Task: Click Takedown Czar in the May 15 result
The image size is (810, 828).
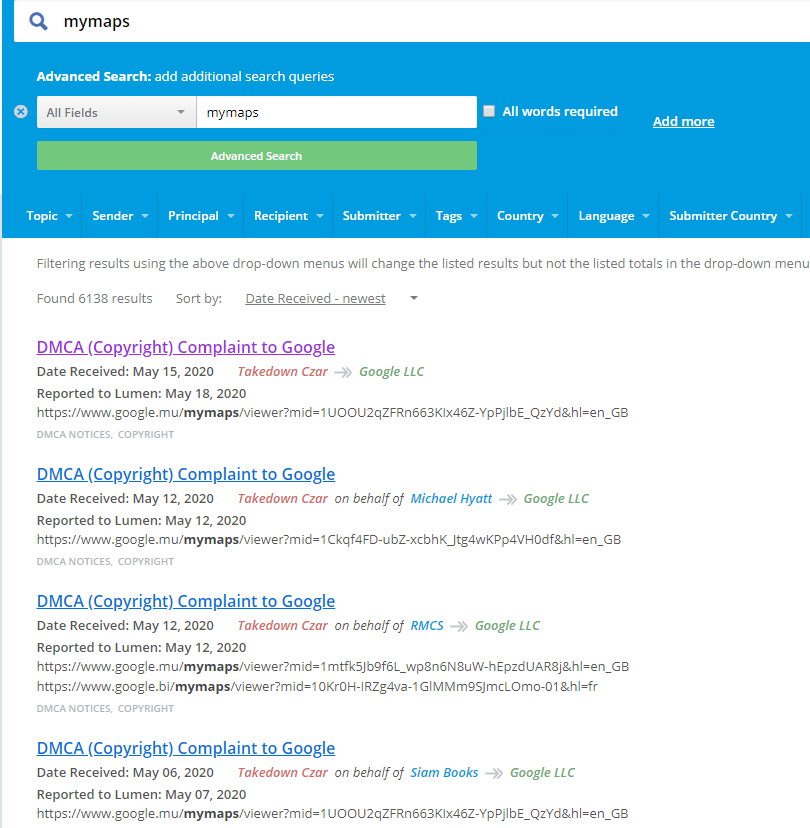Action: (x=282, y=371)
